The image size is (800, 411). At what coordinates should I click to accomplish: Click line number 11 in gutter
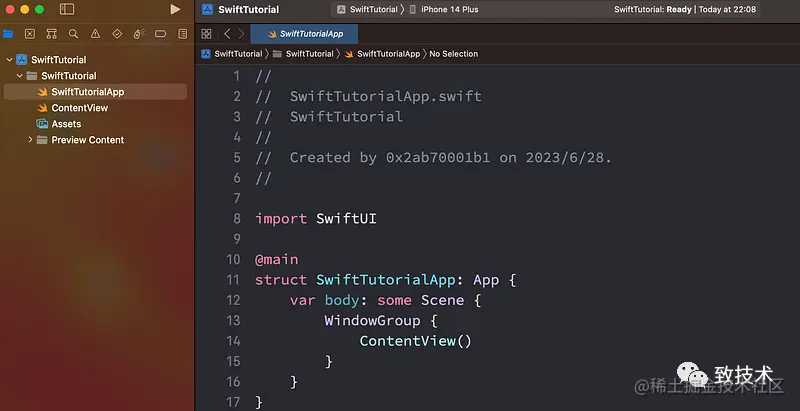[233, 280]
